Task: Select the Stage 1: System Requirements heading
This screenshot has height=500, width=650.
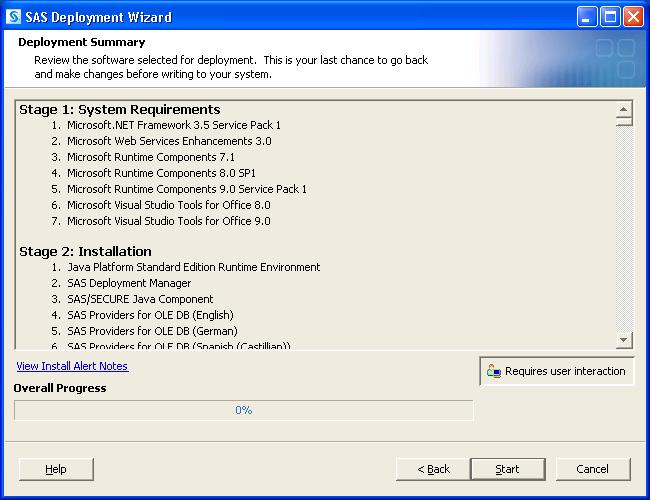Action: click(120, 109)
